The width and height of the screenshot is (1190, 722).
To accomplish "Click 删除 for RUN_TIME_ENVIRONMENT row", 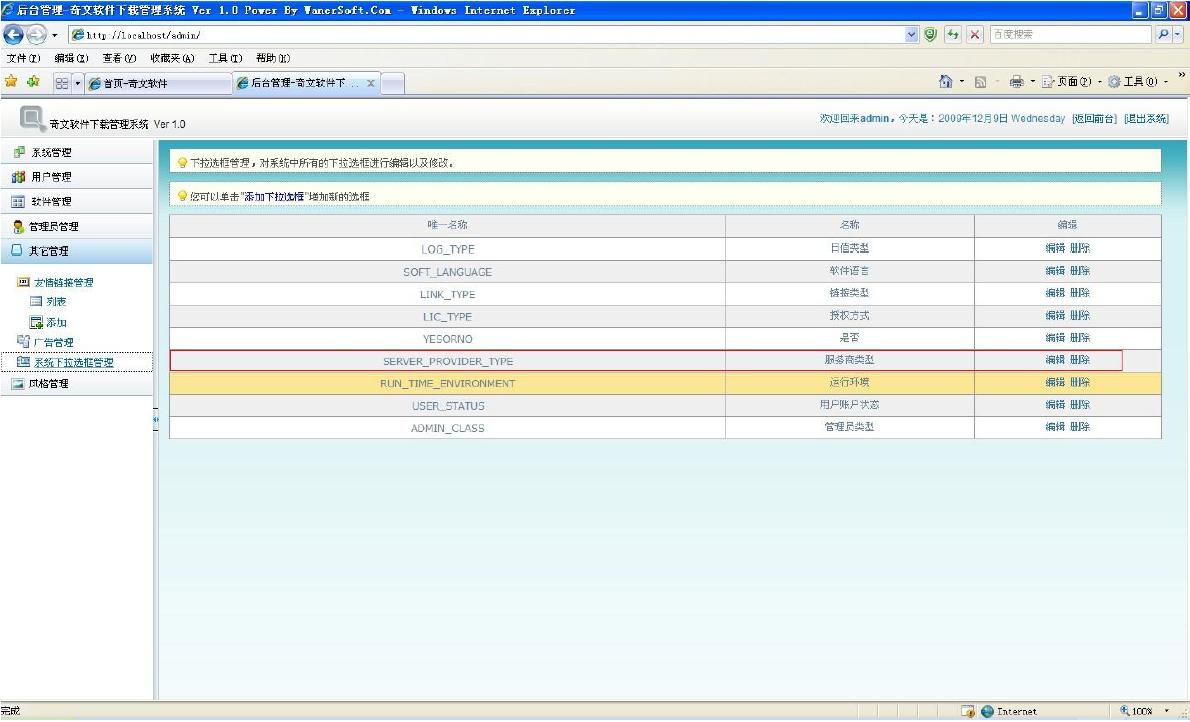I will point(1080,383).
